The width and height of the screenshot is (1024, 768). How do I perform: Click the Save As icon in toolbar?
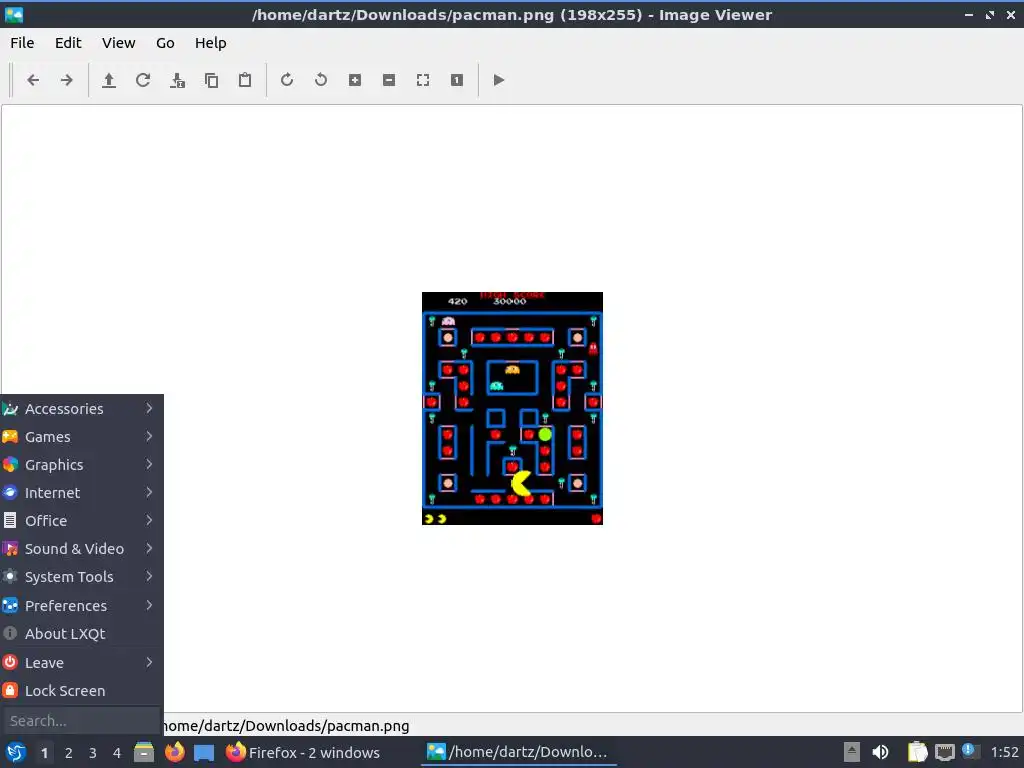[x=177, y=80]
